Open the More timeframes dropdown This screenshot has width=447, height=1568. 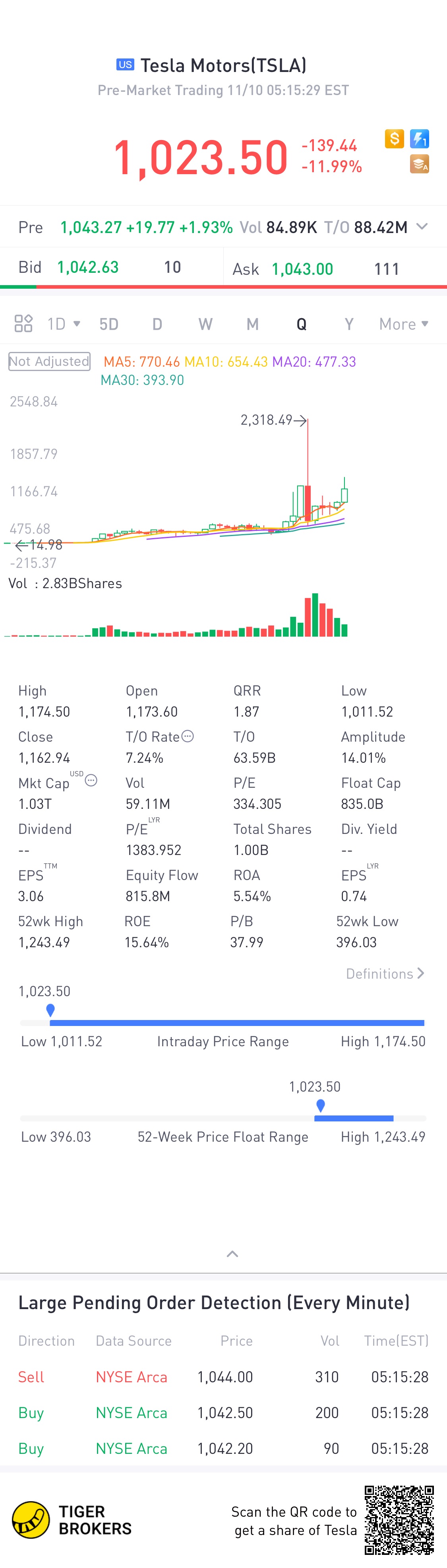point(404,323)
